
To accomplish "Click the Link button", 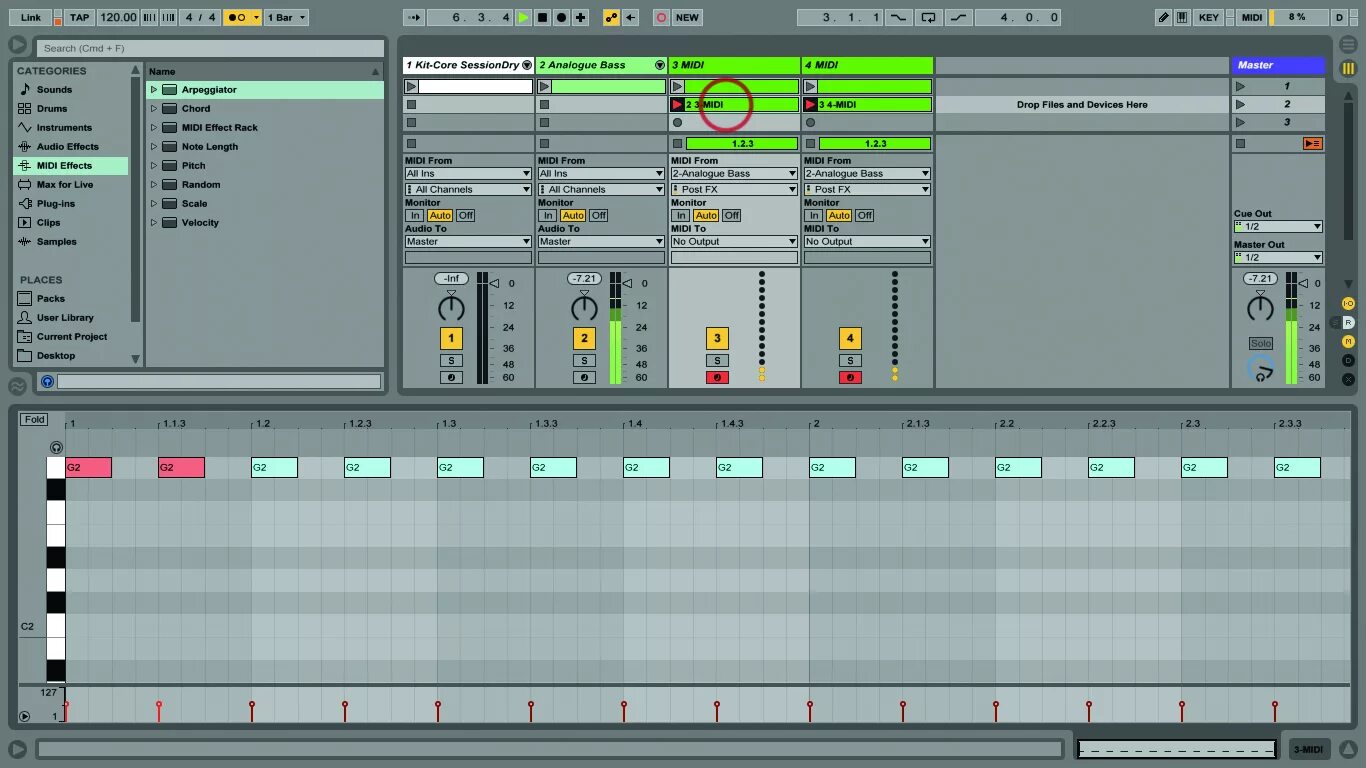I will coord(31,17).
